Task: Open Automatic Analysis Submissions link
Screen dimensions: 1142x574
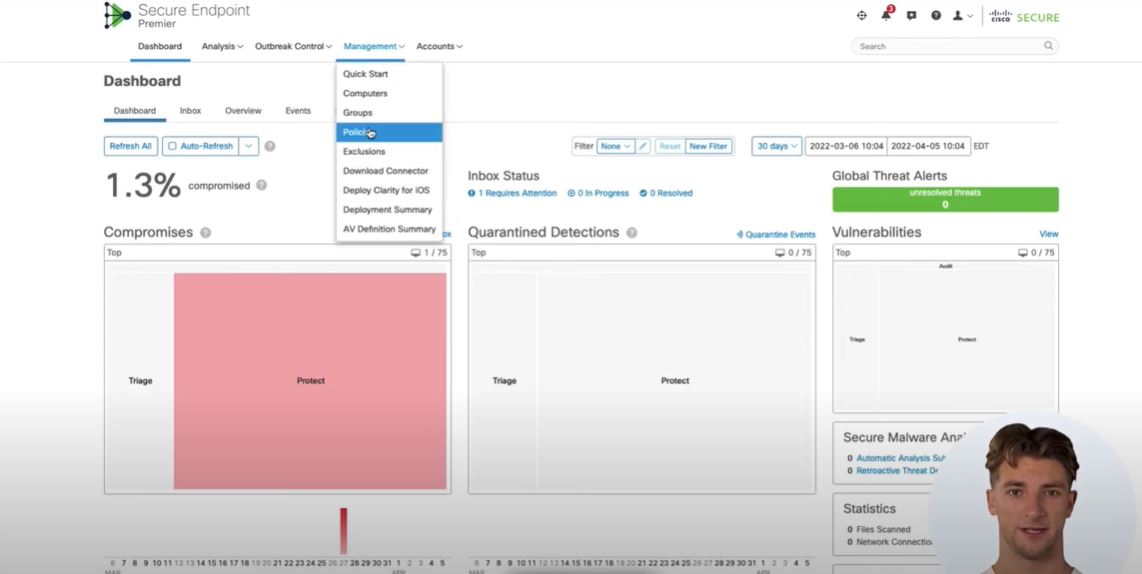Action: (903, 458)
